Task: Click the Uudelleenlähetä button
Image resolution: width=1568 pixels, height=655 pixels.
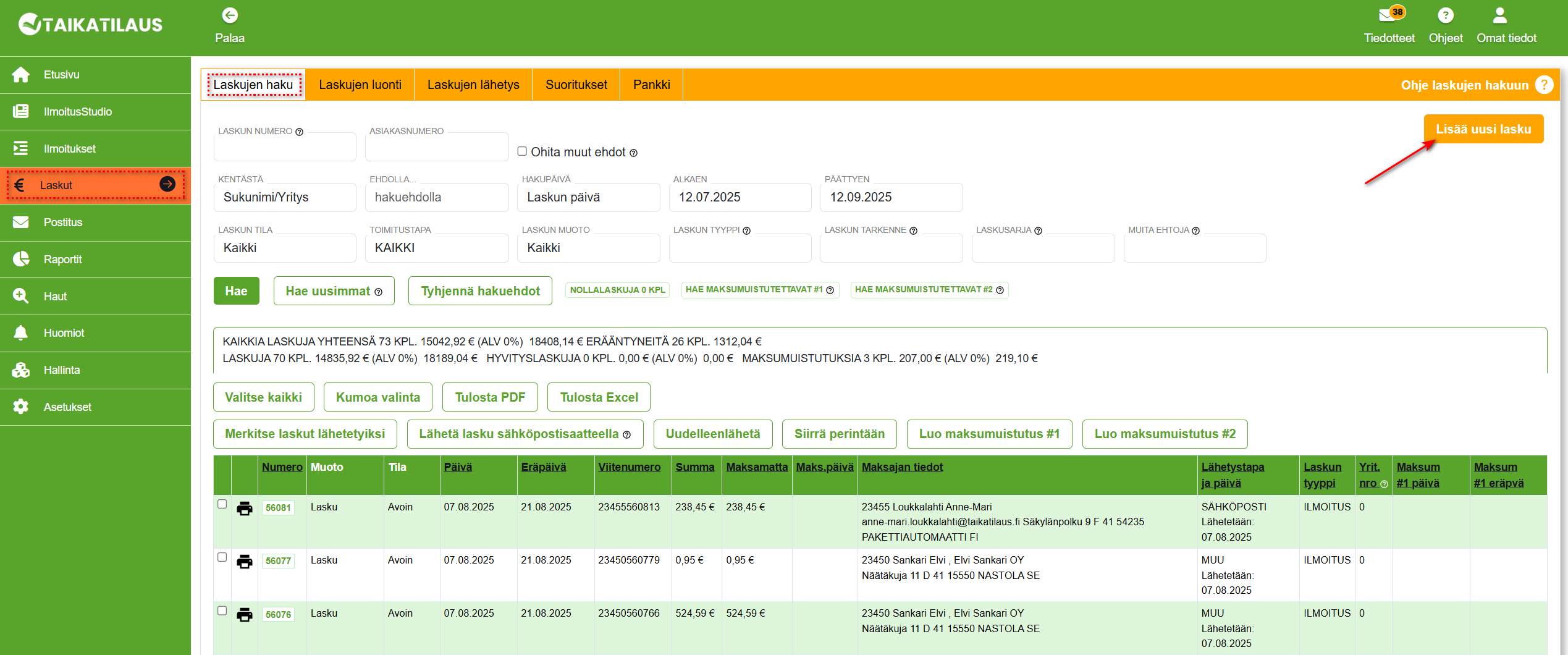Action: [713, 434]
